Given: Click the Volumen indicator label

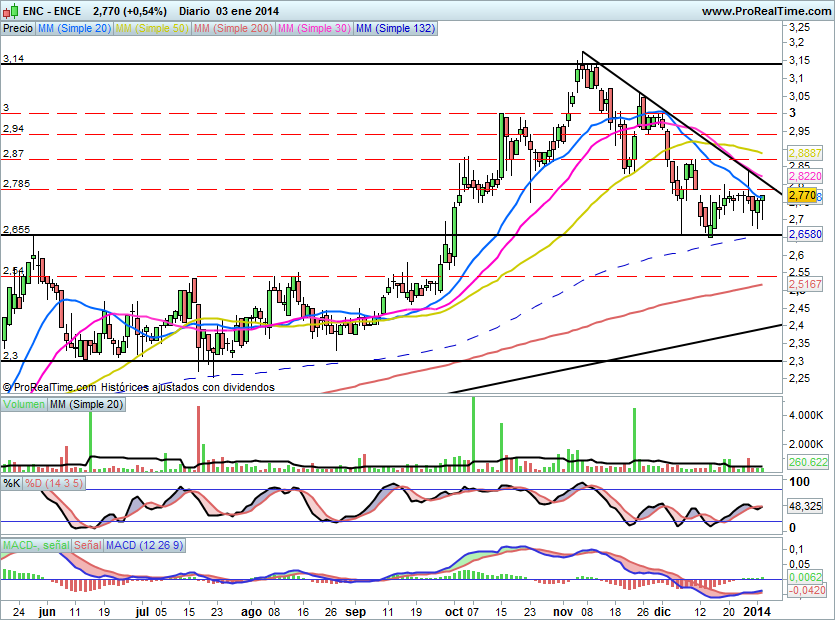Looking at the screenshot, I should (24, 404).
